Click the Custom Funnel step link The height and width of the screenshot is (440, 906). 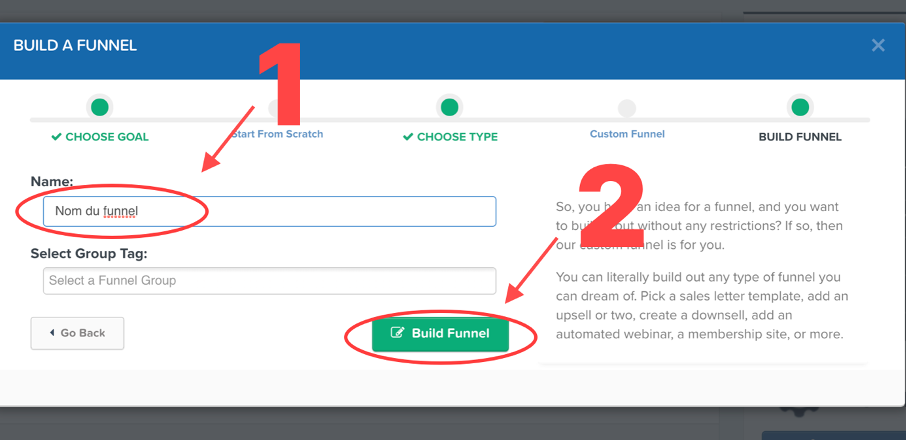pos(627,134)
